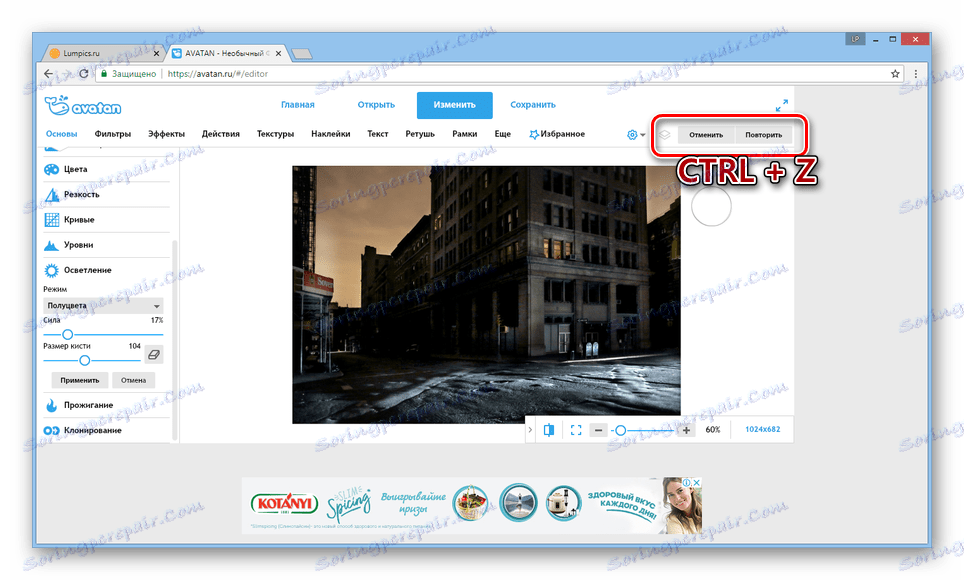Open the Эффекты tab
Screen dimensions: 964x580
point(166,134)
